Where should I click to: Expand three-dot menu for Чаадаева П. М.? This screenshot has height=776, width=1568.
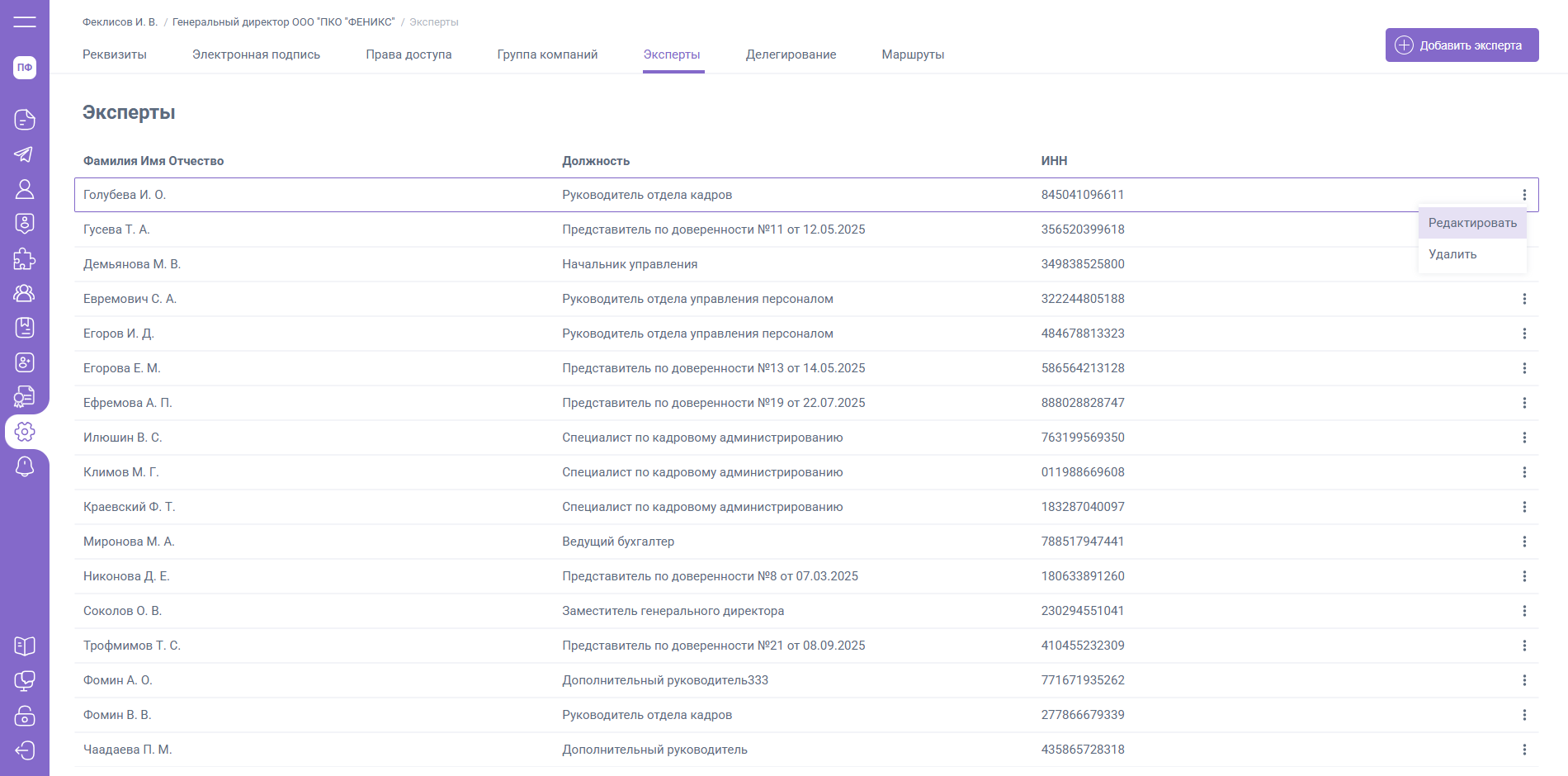[x=1524, y=750]
